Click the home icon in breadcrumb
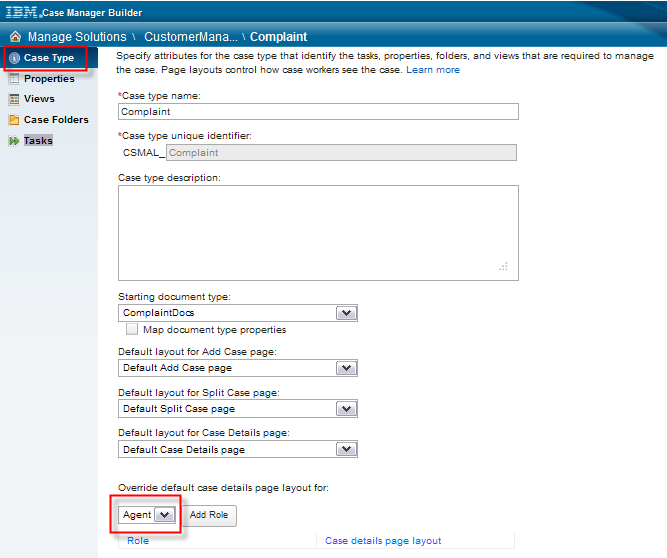This screenshot has width=667, height=558. (x=15, y=37)
